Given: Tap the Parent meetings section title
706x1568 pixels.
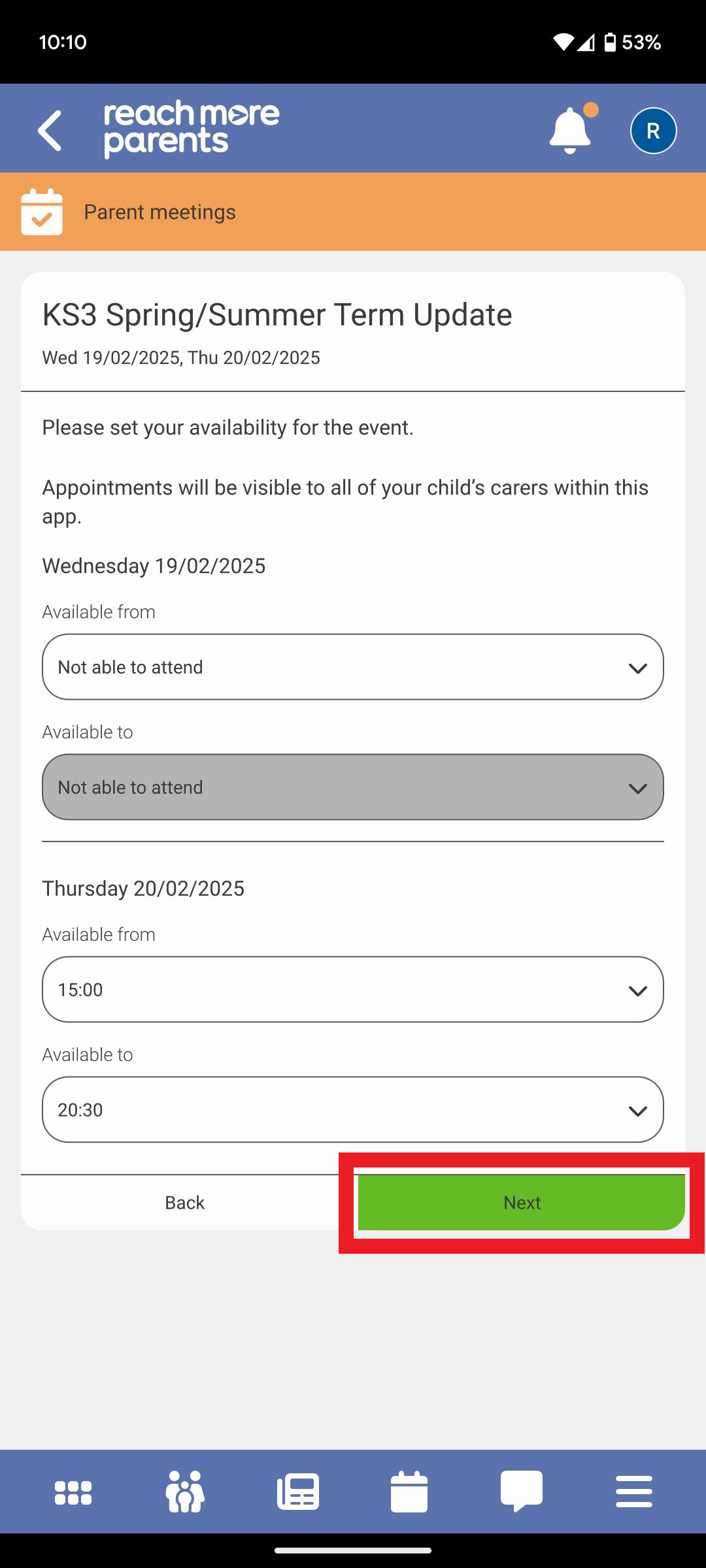Looking at the screenshot, I should coord(160,212).
